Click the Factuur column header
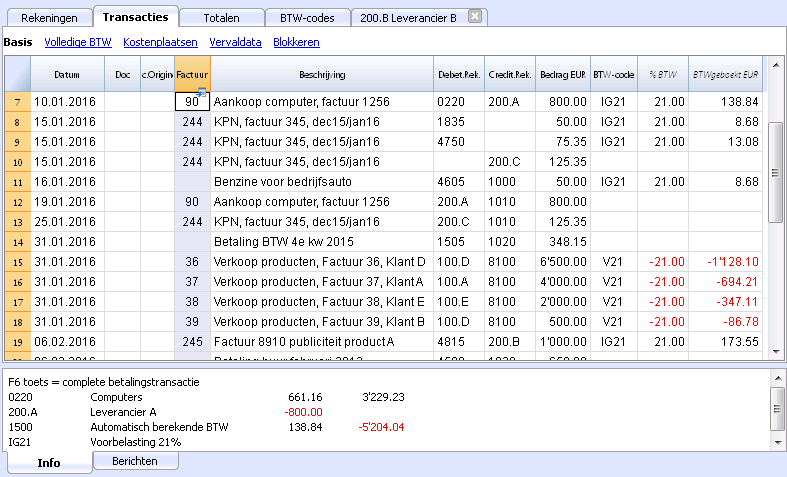The width and height of the screenshot is (787, 477). (192, 74)
